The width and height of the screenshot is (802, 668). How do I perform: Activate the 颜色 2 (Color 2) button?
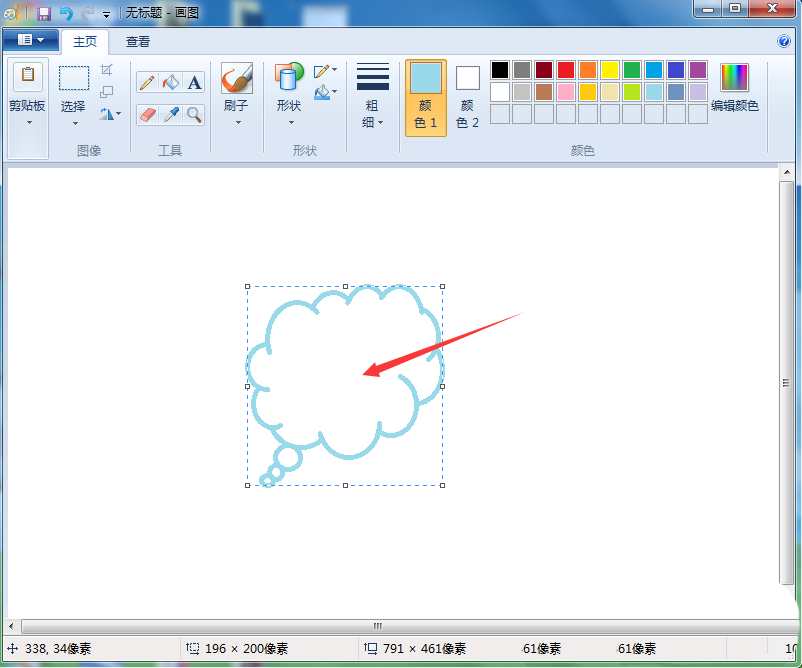pos(467,97)
